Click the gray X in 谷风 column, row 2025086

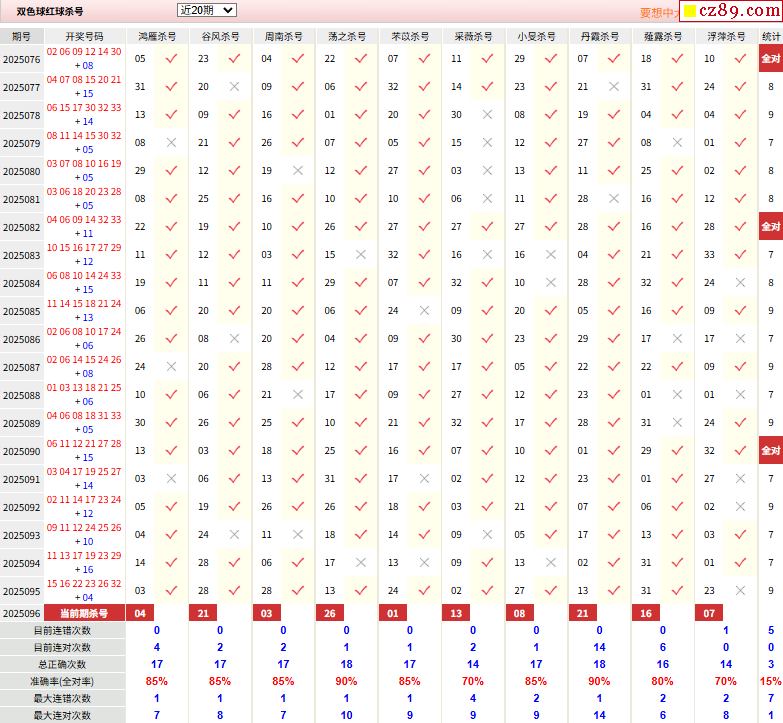[x=234, y=339]
